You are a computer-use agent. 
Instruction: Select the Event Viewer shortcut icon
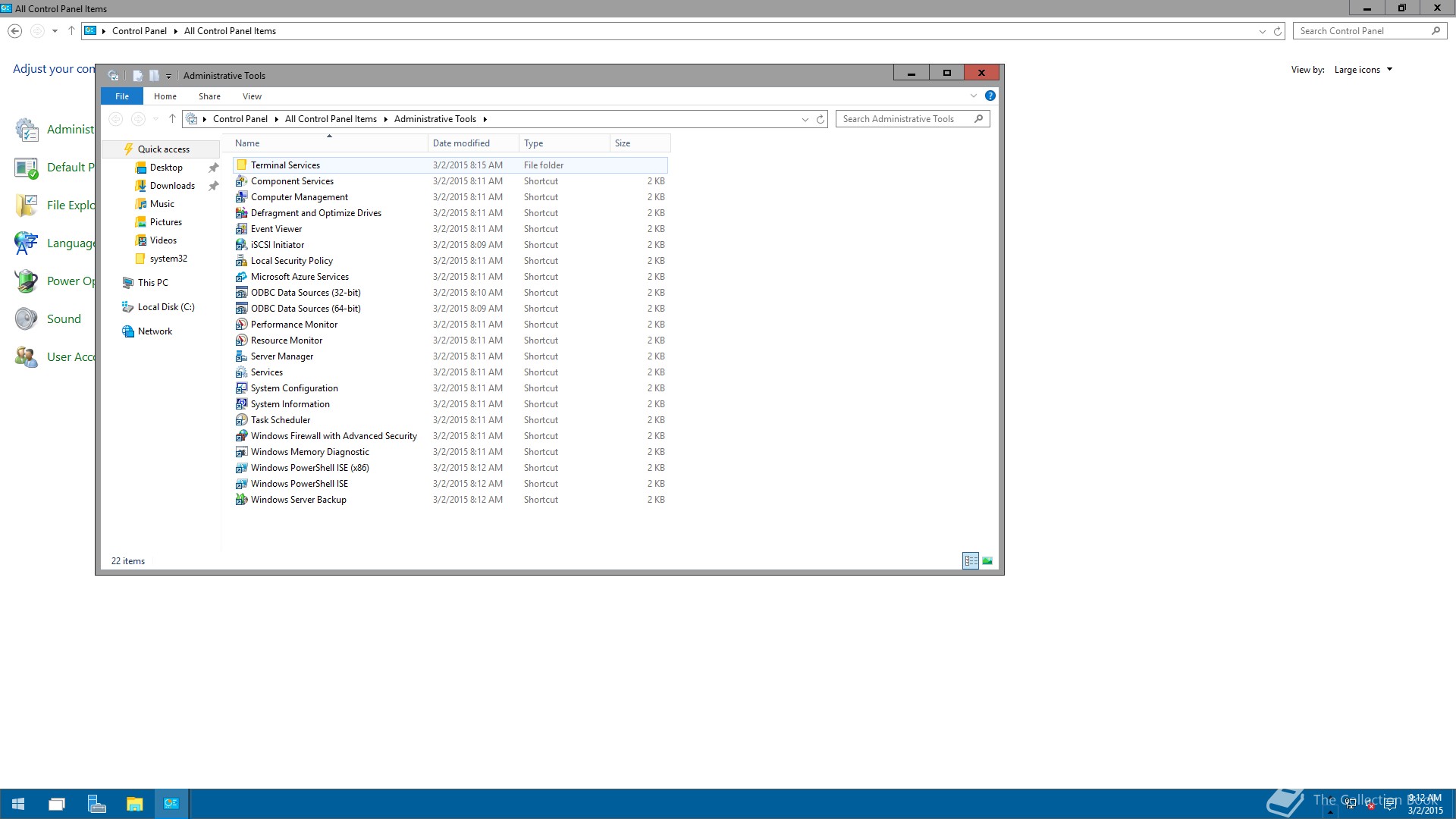coord(241,229)
